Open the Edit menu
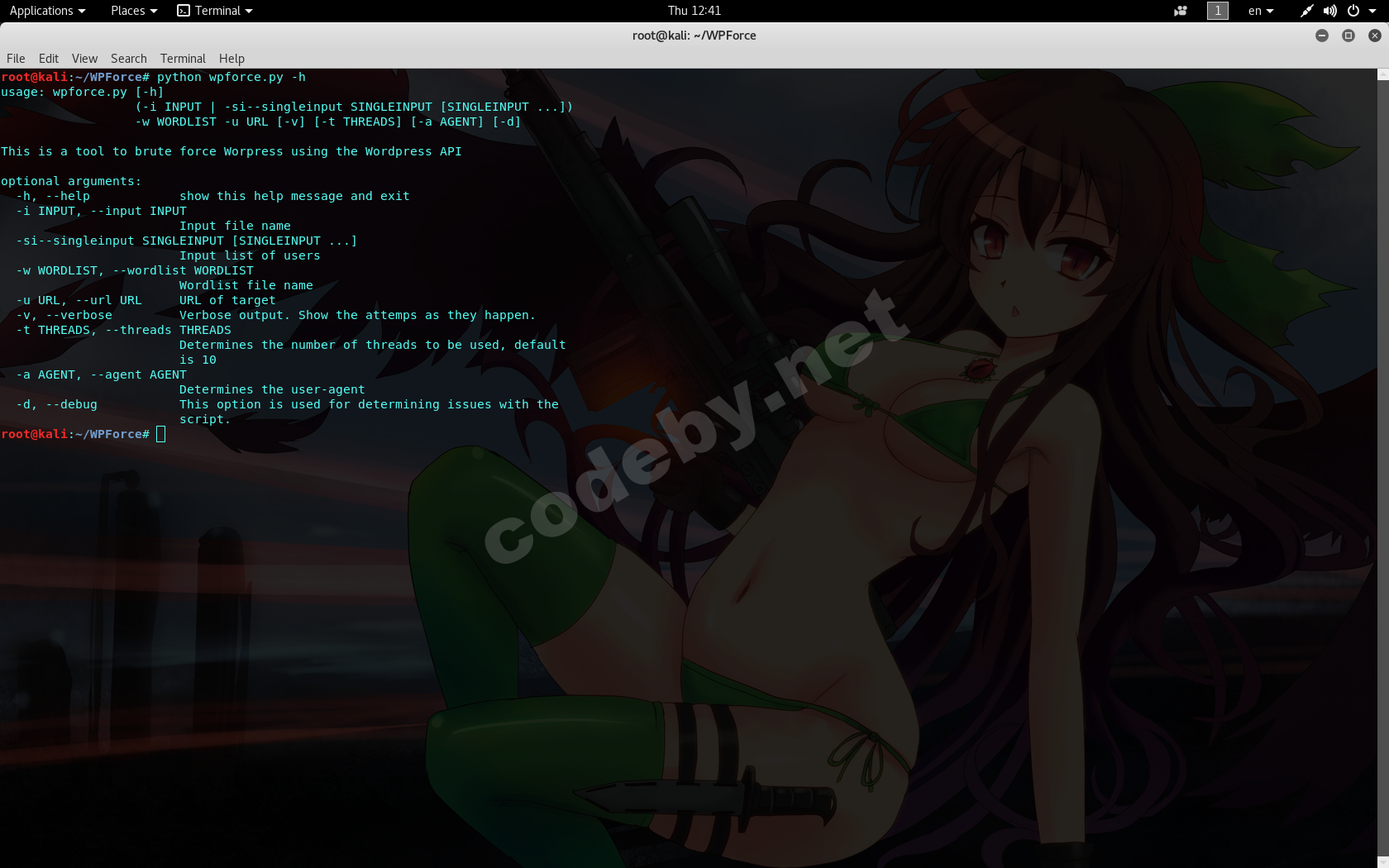1389x868 pixels. point(49,59)
